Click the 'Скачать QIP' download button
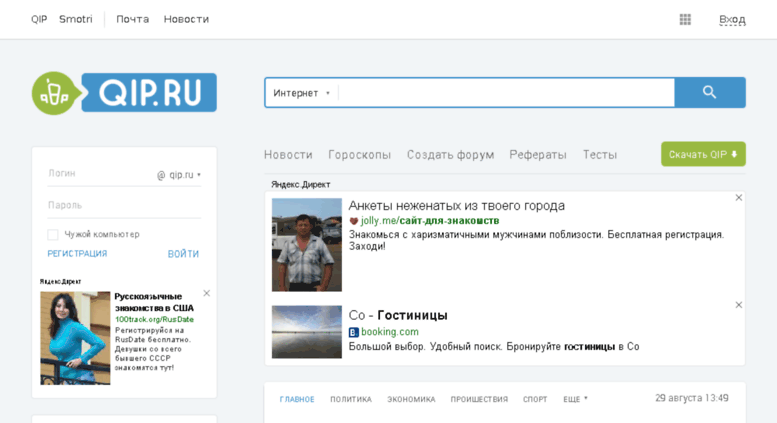Image resolution: width=777 pixels, height=423 pixels. (703, 154)
